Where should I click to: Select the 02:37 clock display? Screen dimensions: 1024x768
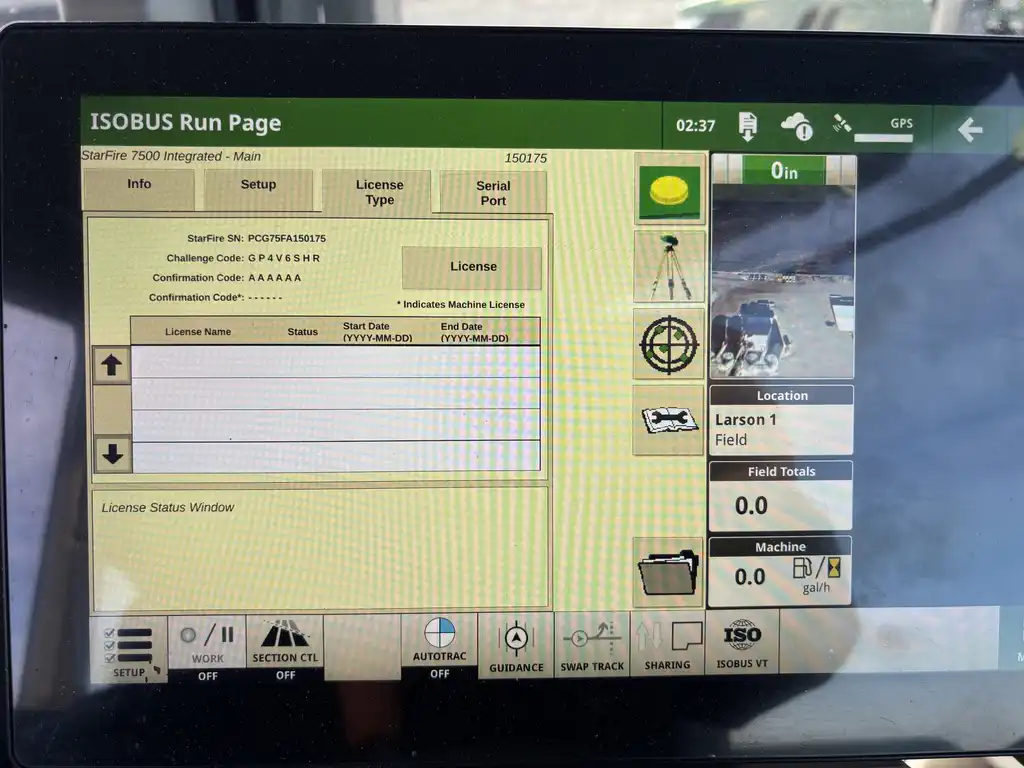696,125
